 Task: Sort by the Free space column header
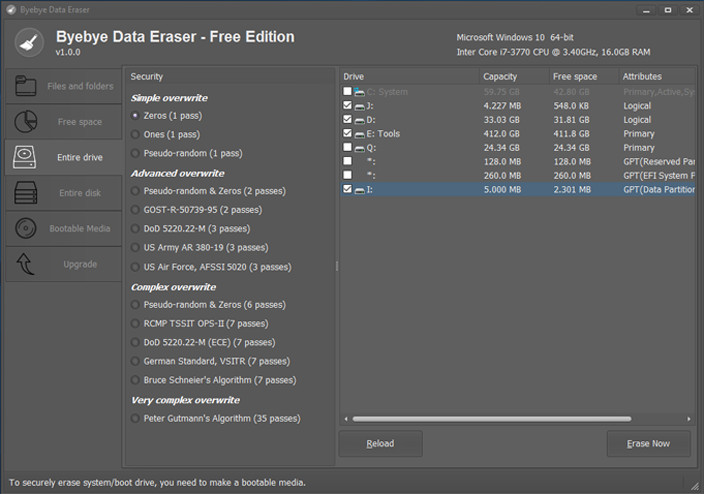(x=584, y=76)
